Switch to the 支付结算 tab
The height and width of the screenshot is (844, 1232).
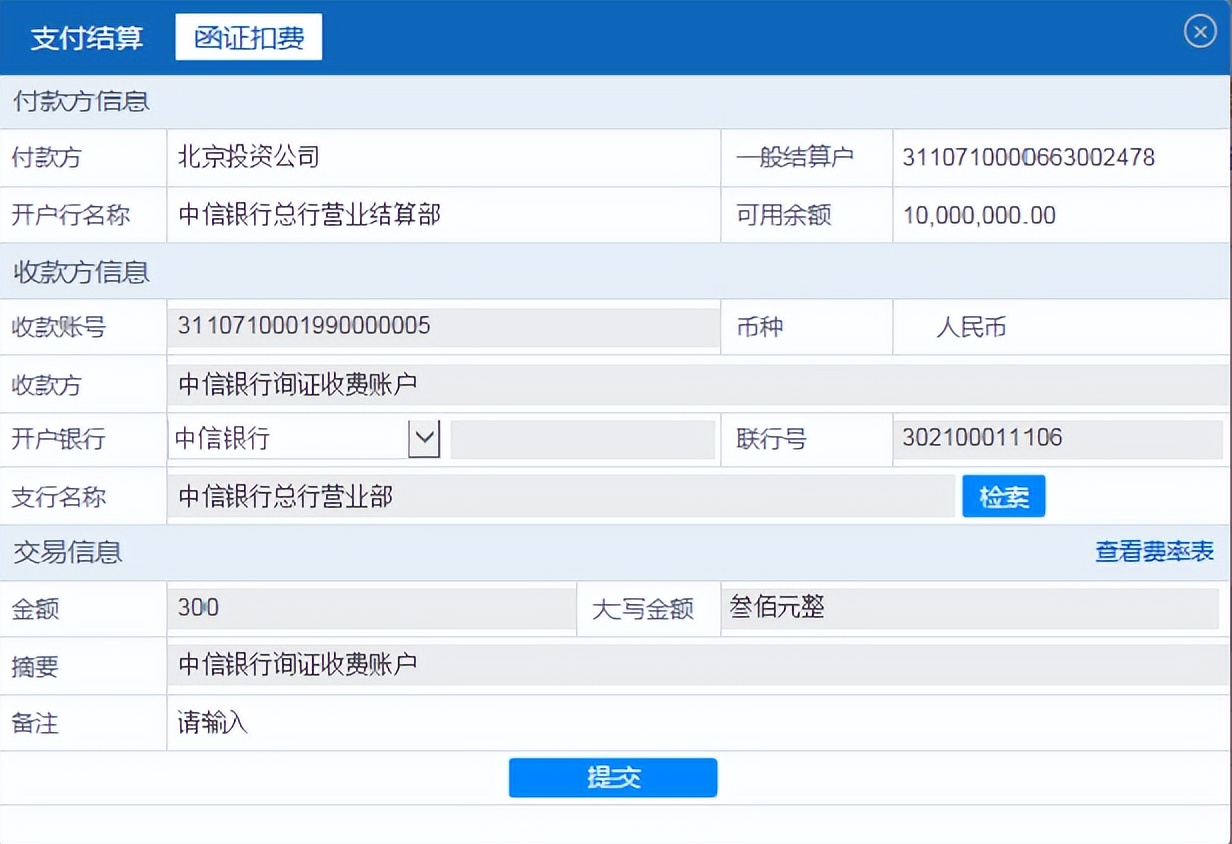[86, 38]
